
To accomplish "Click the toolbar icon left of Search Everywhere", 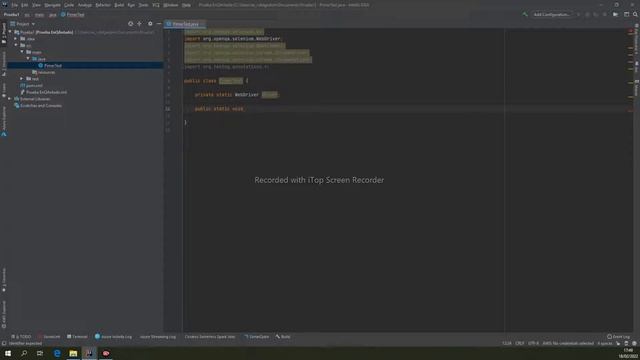I will point(626,14).
